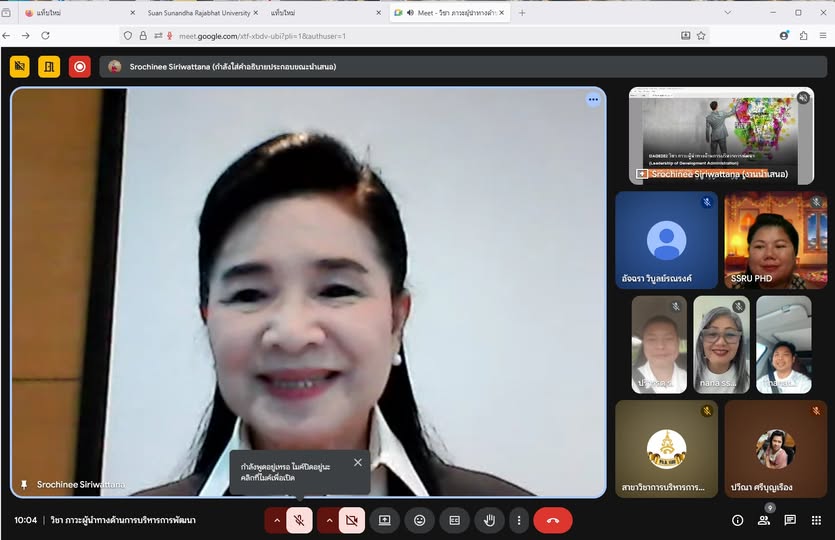This screenshot has height=540, width=835.
Task: Open the activities grid icon
Action: [x=816, y=520]
